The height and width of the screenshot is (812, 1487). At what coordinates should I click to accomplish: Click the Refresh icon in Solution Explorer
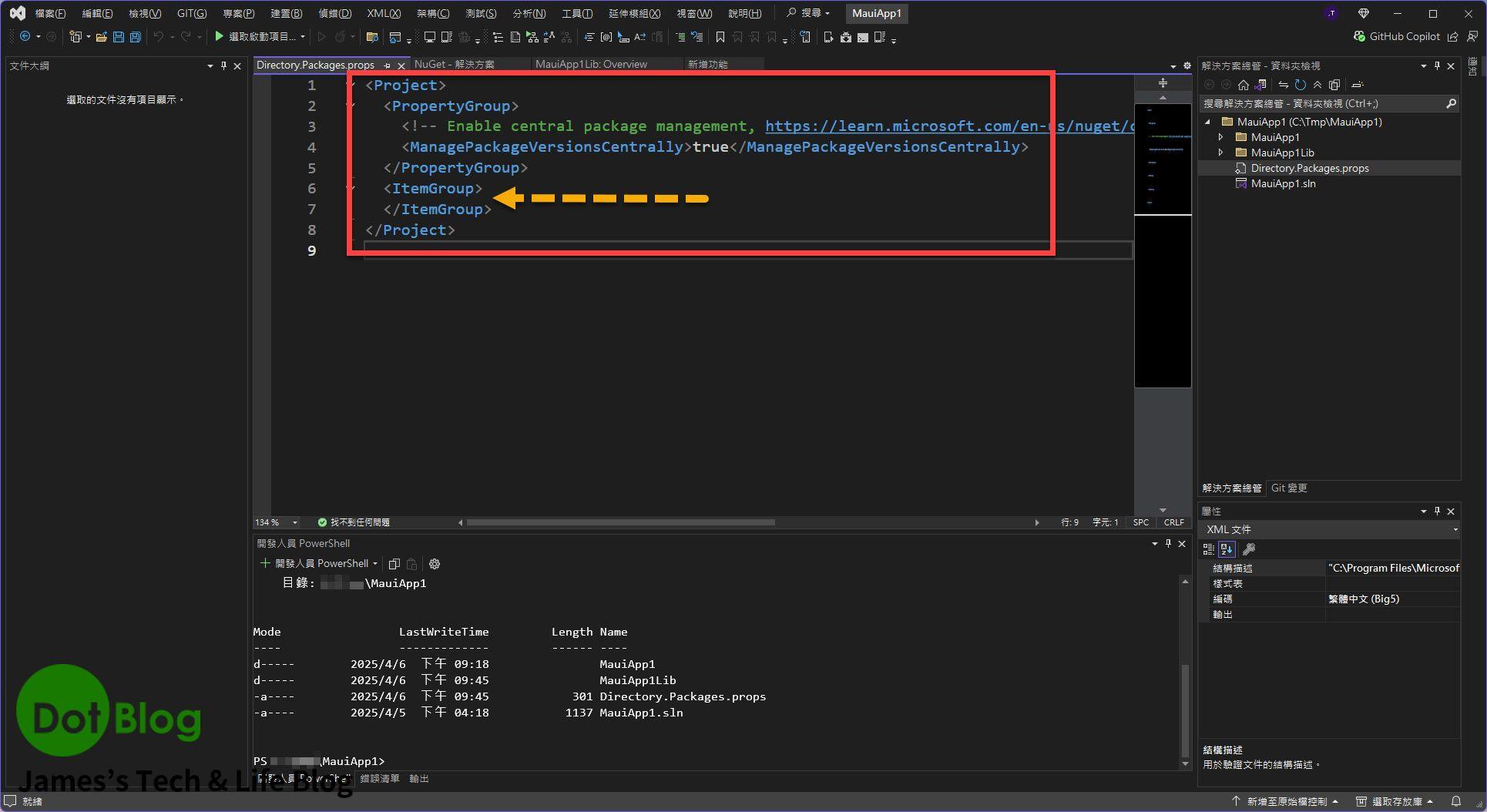1301,85
